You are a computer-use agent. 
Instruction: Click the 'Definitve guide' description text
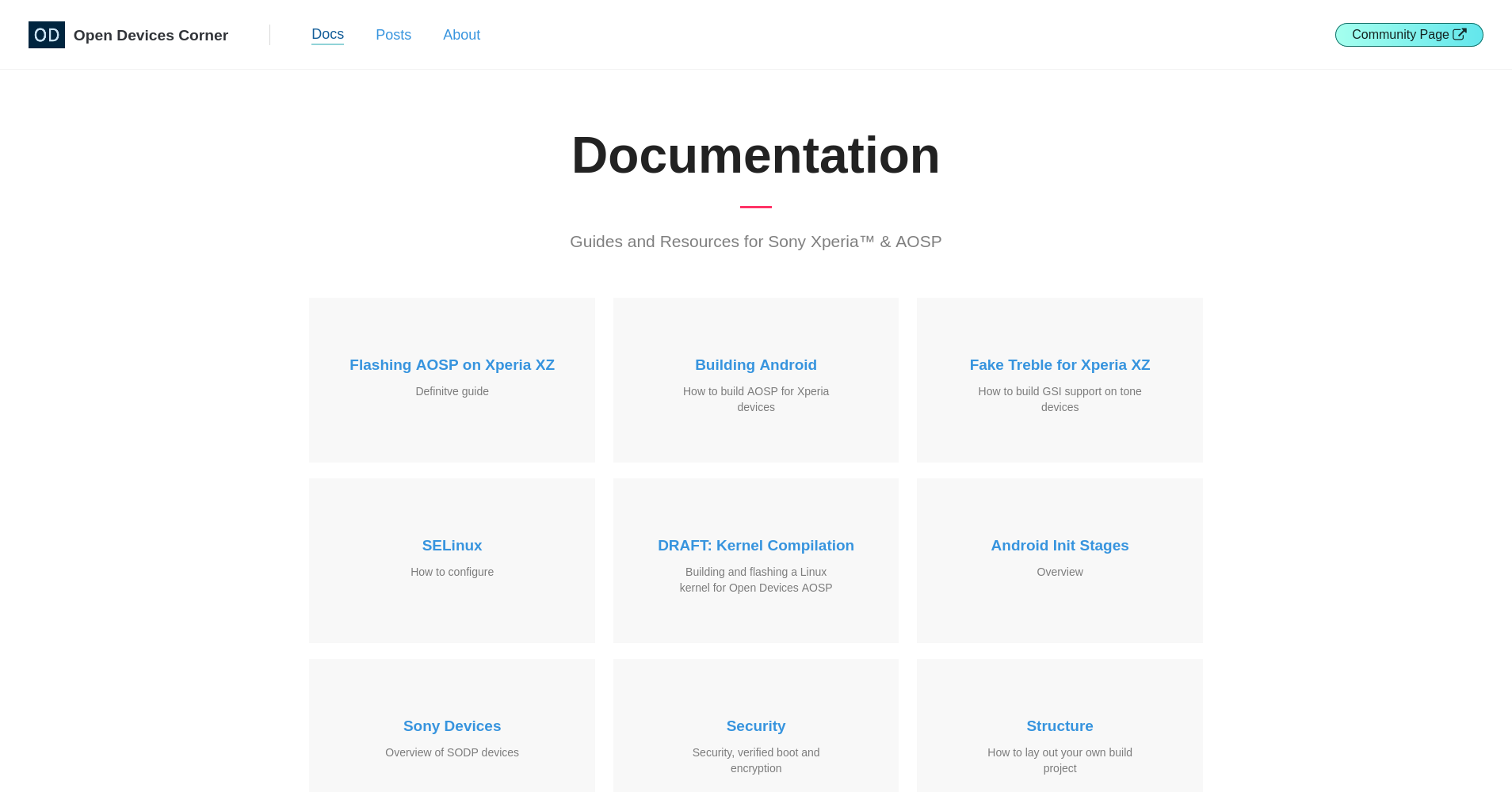[452, 391]
